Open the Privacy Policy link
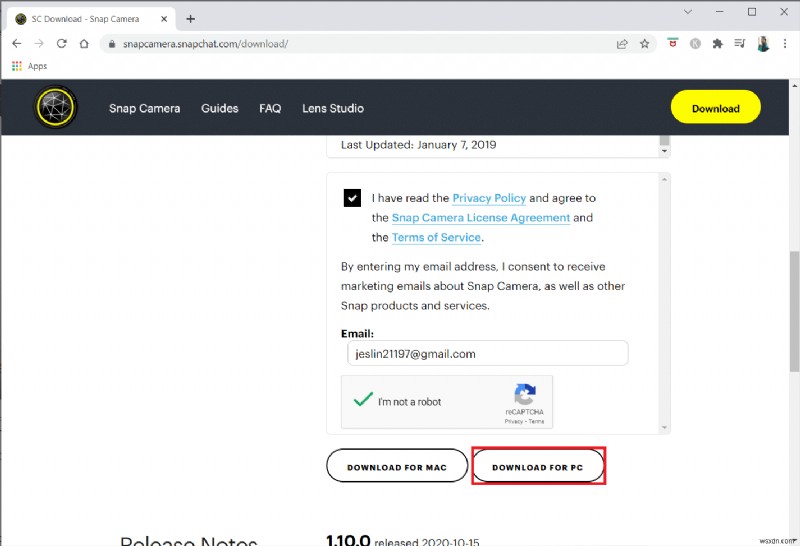 489,198
